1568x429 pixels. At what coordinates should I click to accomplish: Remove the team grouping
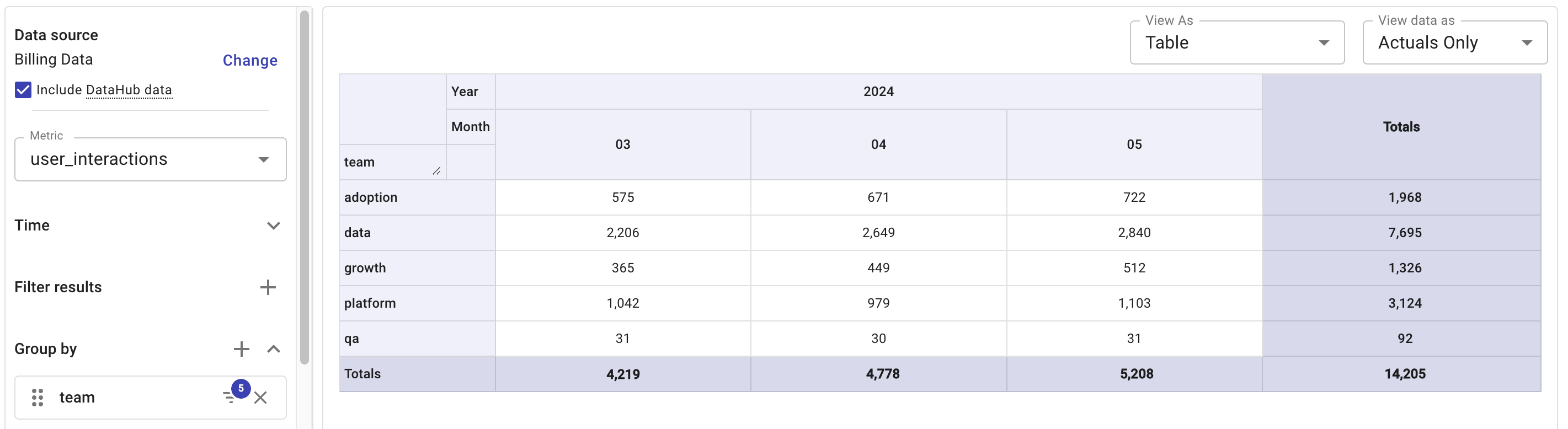[x=260, y=398]
